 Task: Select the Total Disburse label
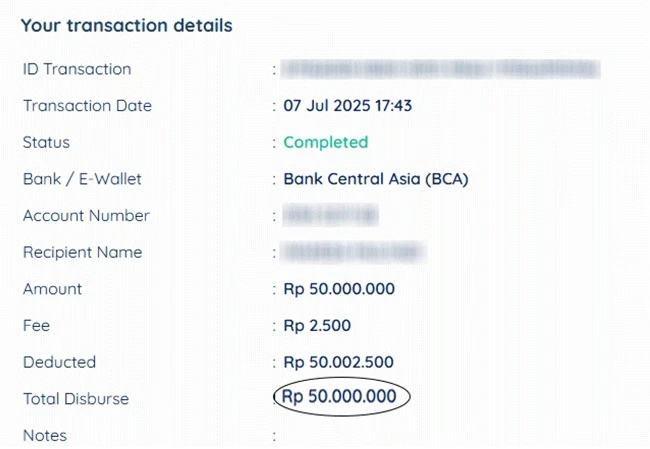pos(76,399)
